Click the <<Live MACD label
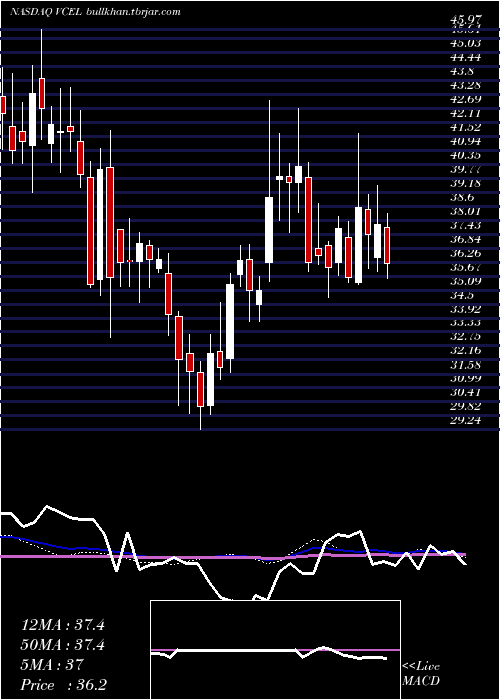Viewport: 500px width, 700px height. [421, 674]
